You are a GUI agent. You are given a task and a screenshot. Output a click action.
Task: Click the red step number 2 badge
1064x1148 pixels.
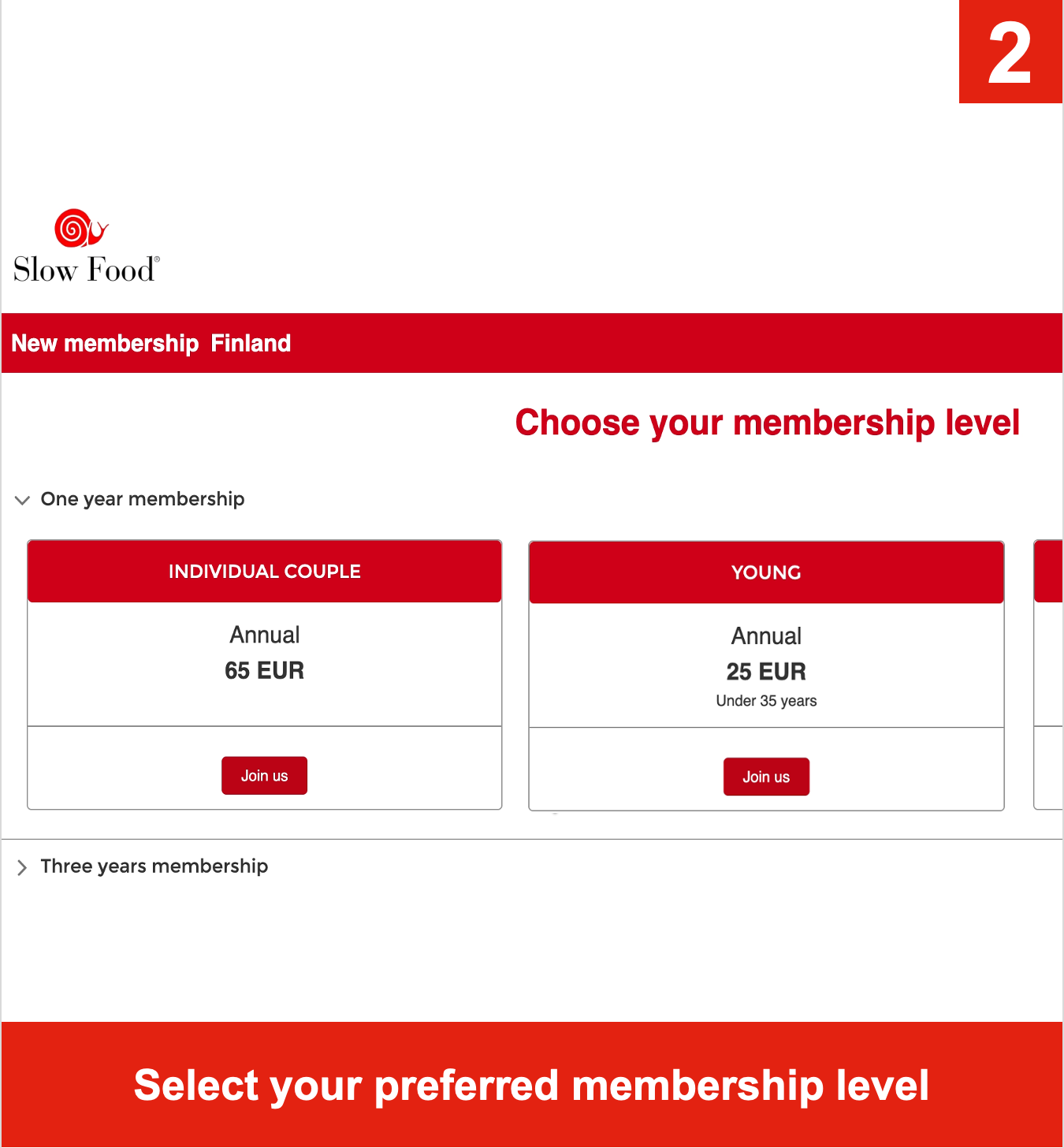tap(1010, 52)
